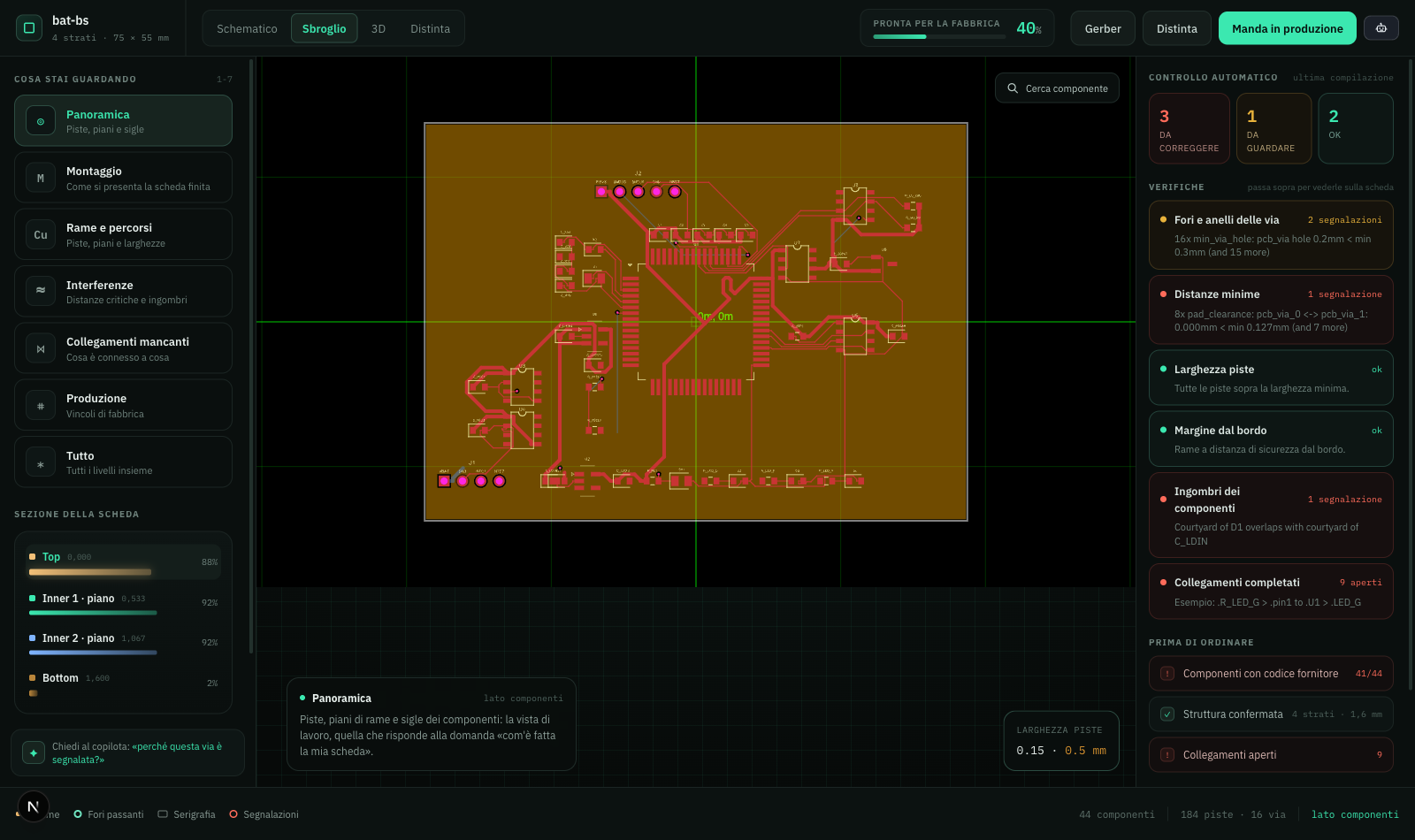1415x840 pixels.
Task: Expand Ingombri dei componenti check
Action: click(x=1271, y=515)
